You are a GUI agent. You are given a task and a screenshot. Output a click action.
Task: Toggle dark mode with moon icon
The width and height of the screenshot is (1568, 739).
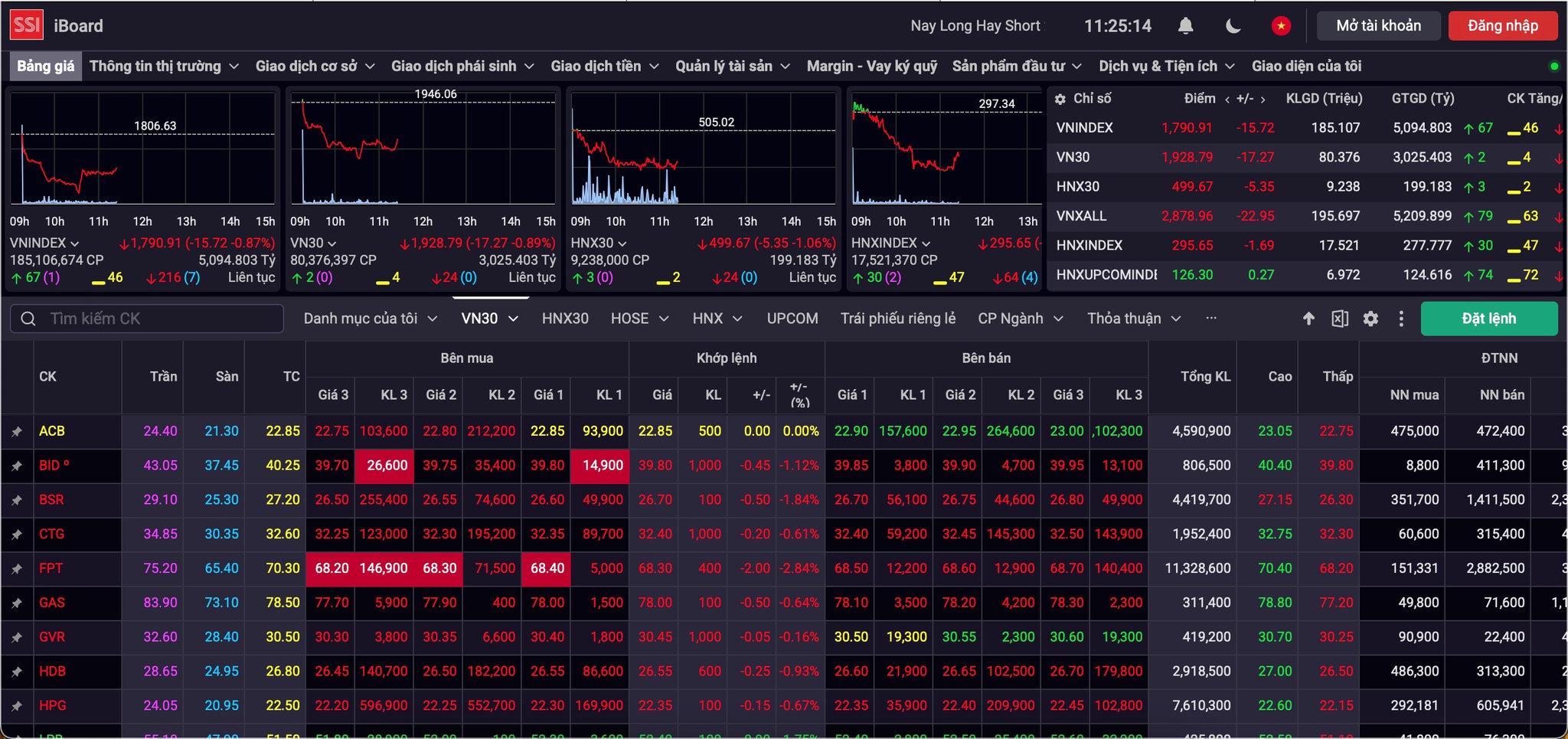click(x=1233, y=26)
